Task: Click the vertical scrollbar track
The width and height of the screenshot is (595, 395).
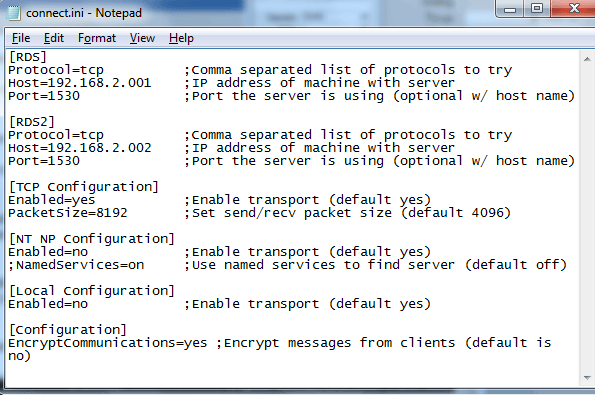Action: point(587,218)
